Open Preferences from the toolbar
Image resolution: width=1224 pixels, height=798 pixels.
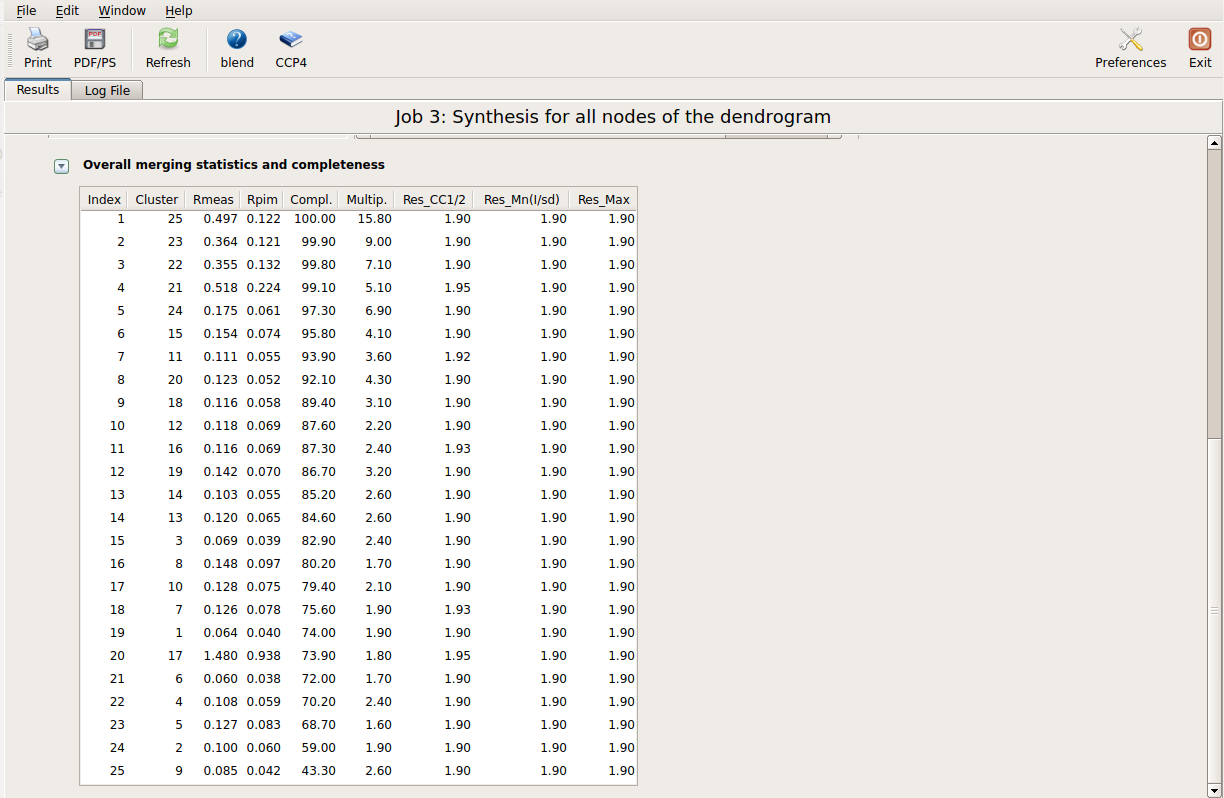(x=1130, y=48)
